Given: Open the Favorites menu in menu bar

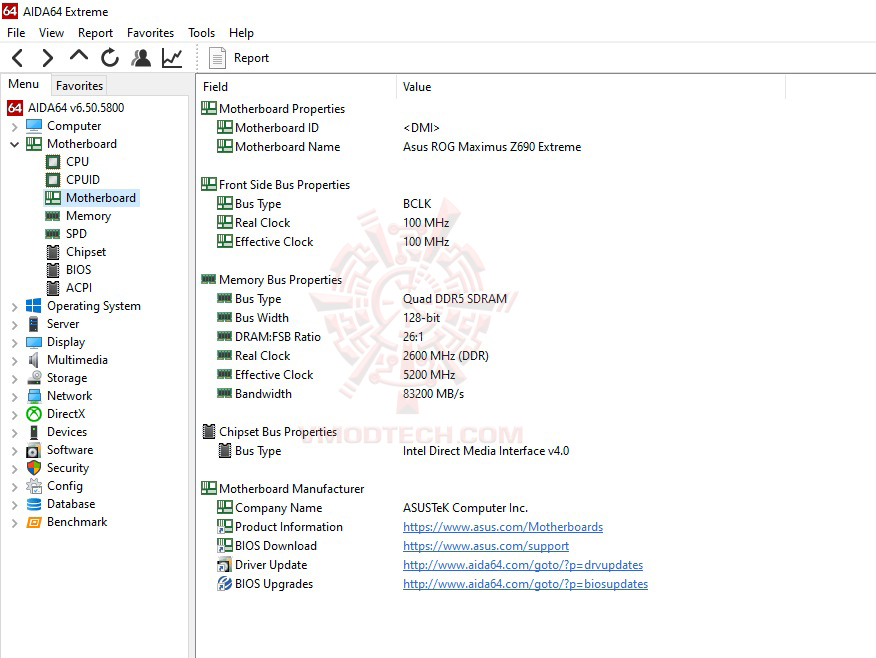Looking at the screenshot, I should [150, 33].
